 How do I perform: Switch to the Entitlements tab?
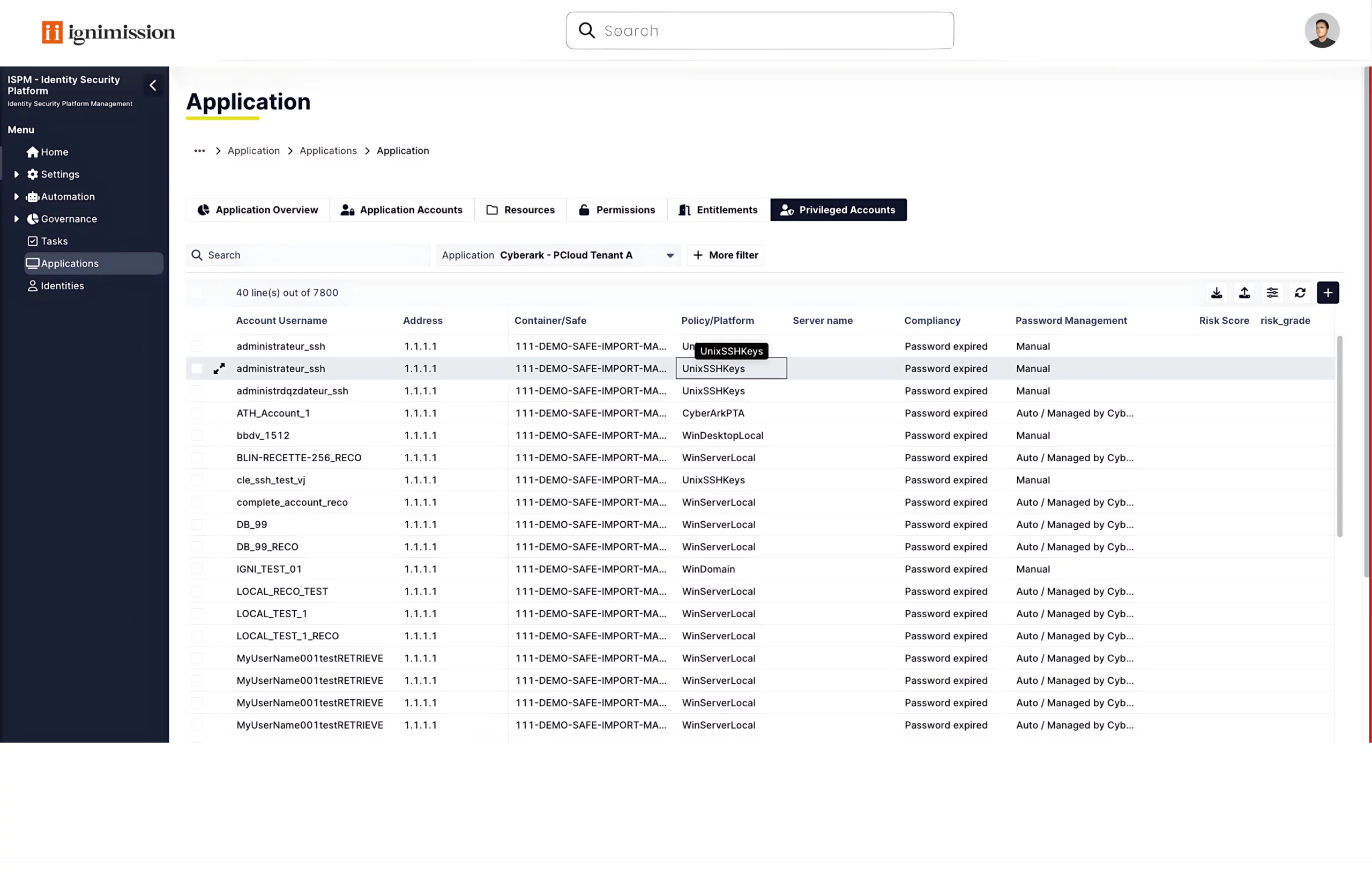[718, 210]
